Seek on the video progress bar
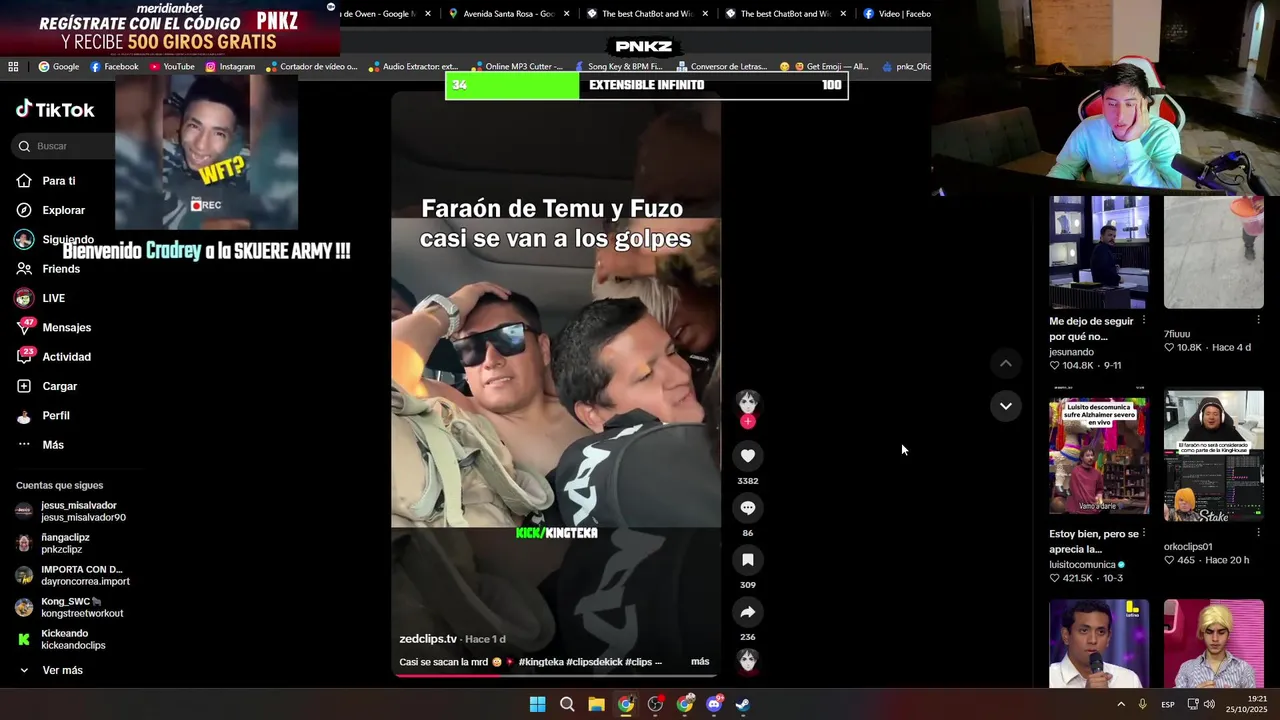The height and width of the screenshot is (720, 1280). (x=555, y=676)
